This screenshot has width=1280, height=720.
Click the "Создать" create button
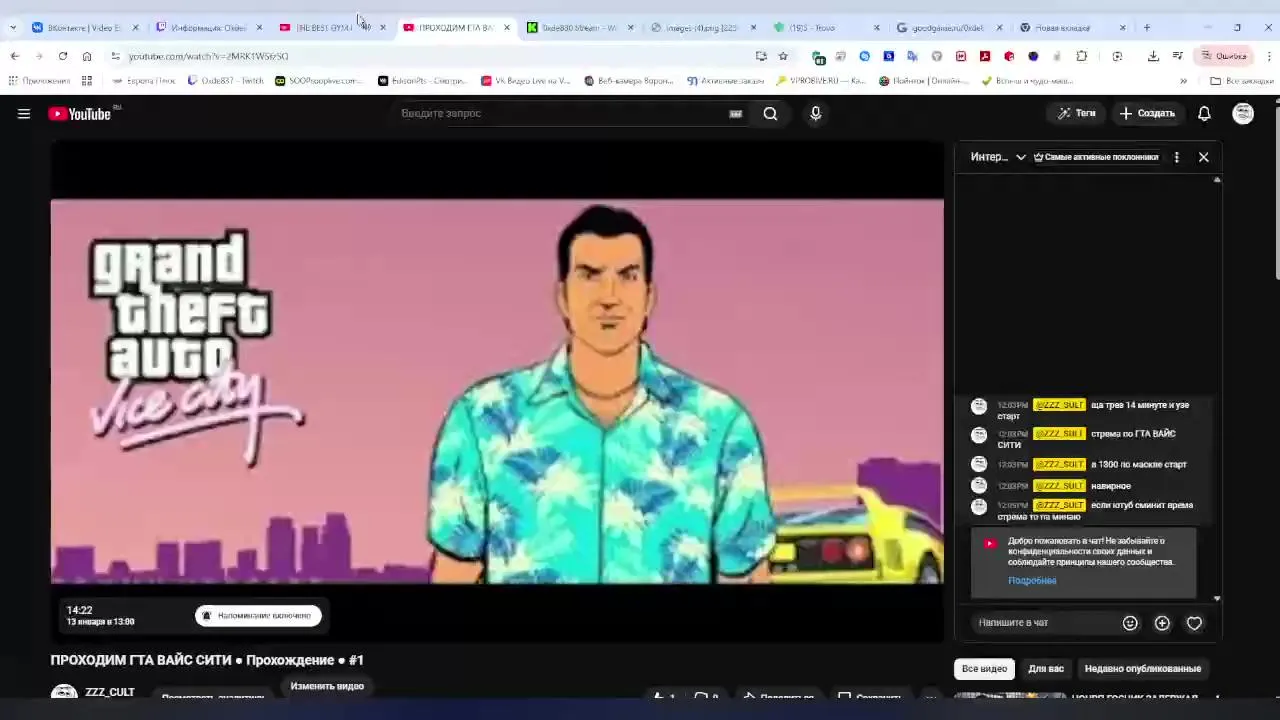[1147, 114]
